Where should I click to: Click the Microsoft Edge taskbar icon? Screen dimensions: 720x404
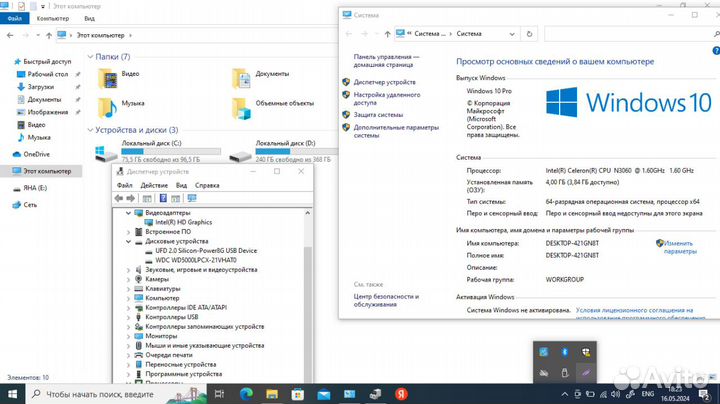(244, 394)
